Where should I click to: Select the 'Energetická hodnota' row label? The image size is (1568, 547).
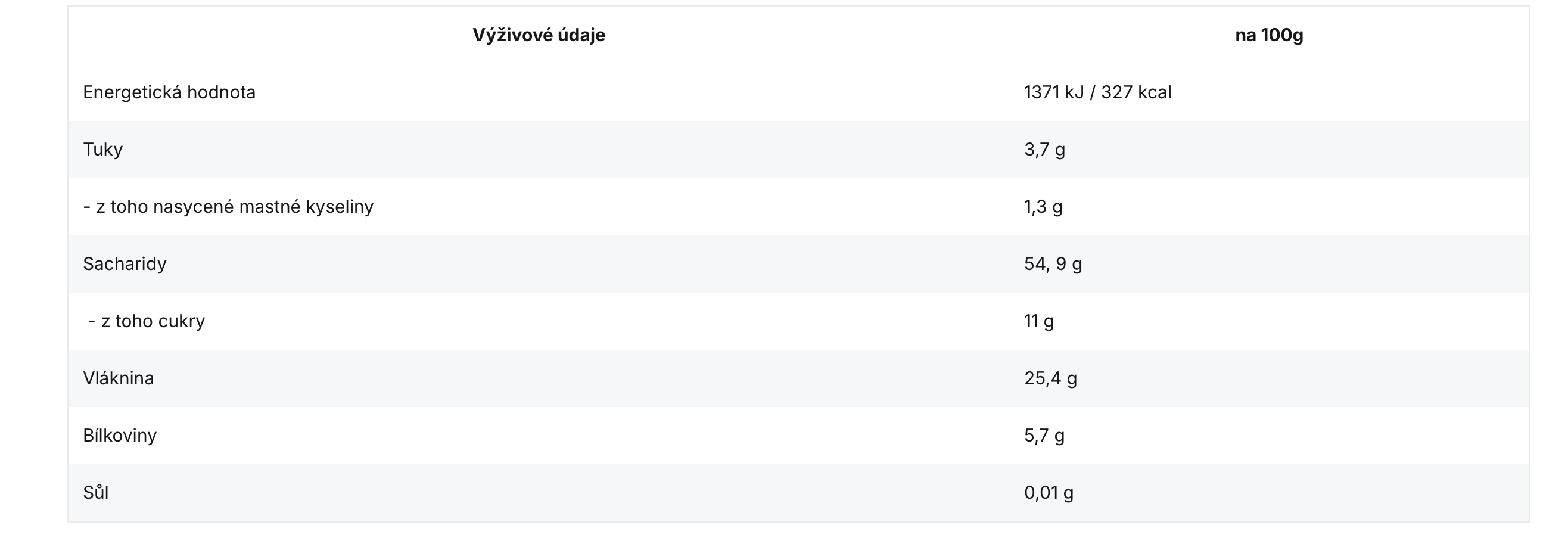point(169,92)
